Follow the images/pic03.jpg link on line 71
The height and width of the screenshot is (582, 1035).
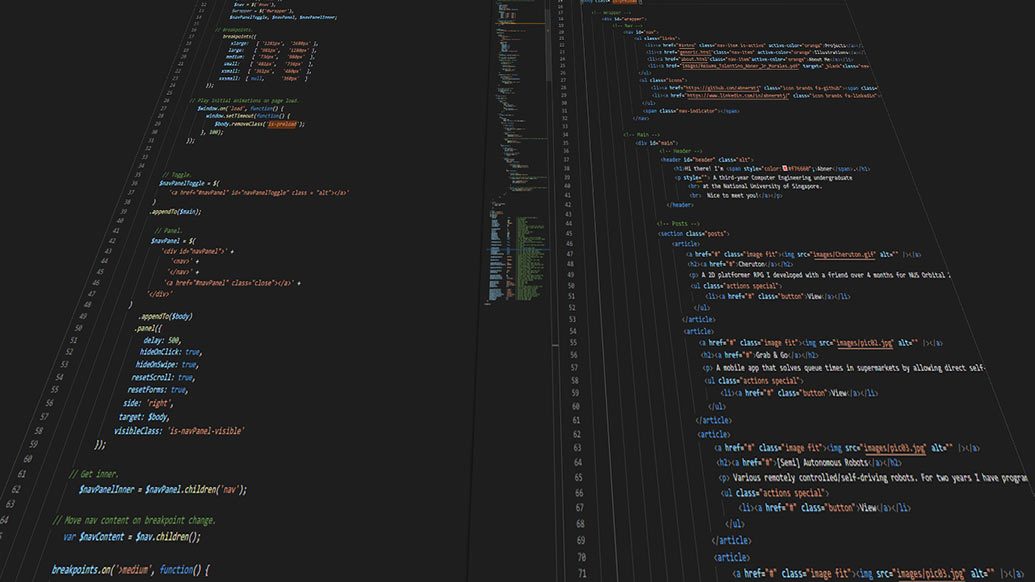point(931,574)
